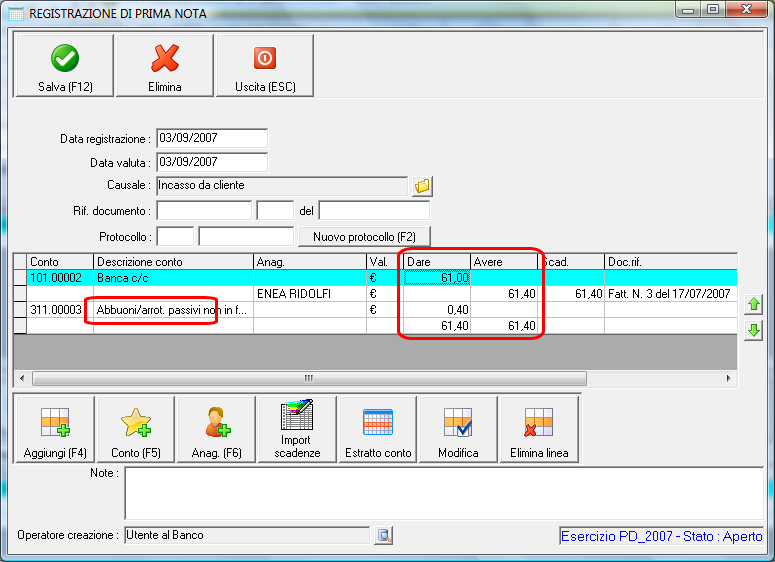Click the window title bar application icon
Viewport: 775px width, 562px height.
[16, 14]
